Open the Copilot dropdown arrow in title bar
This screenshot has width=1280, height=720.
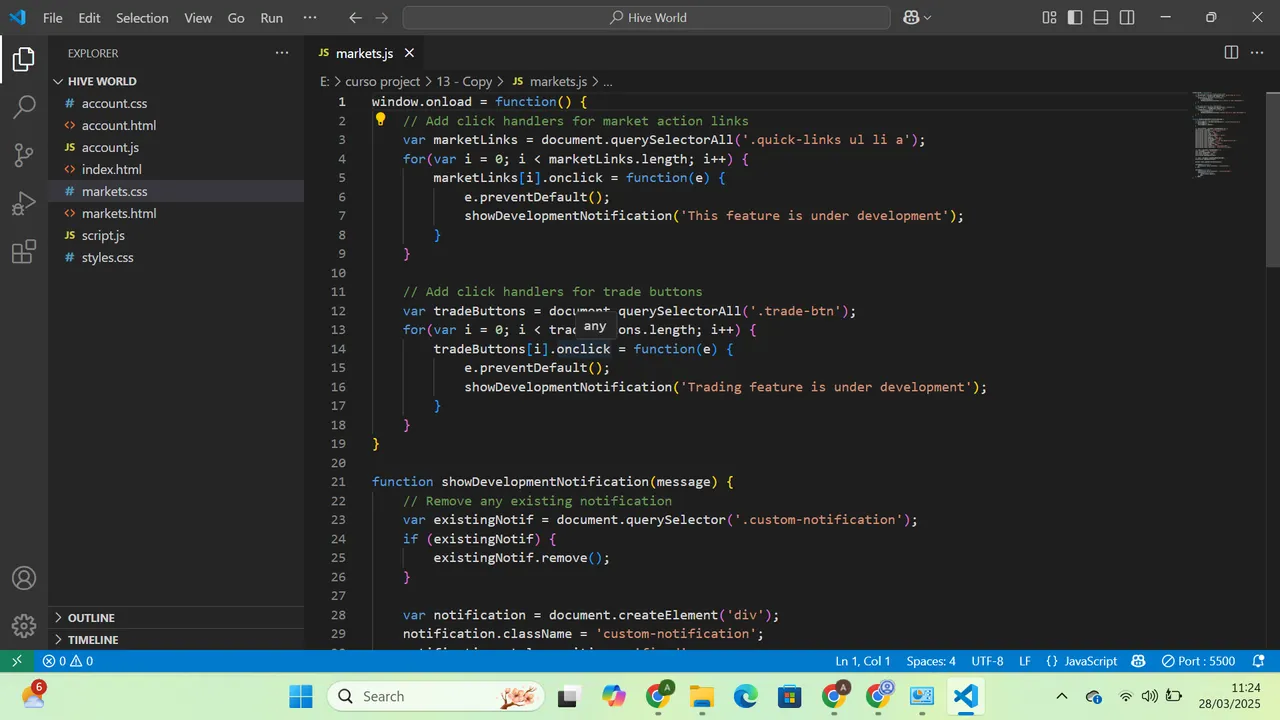pyautogui.click(x=927, y=18)
